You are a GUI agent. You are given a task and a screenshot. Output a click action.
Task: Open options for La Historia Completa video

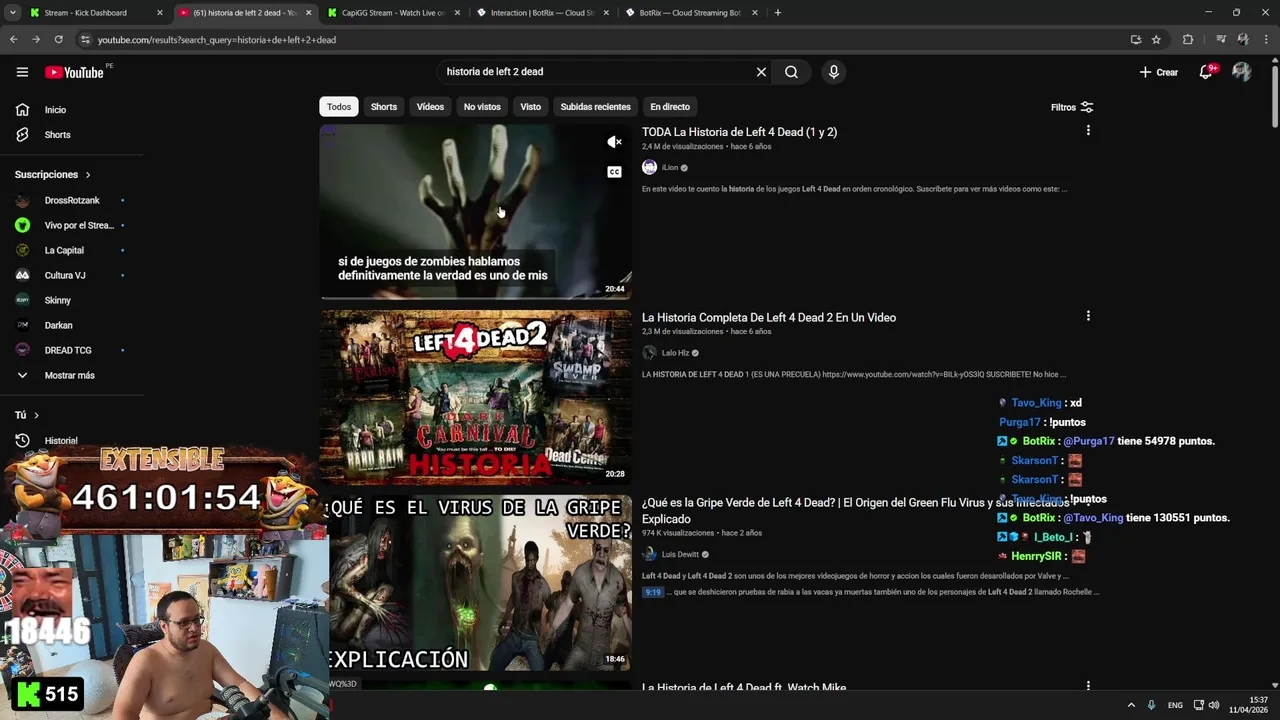[1088, 316]
